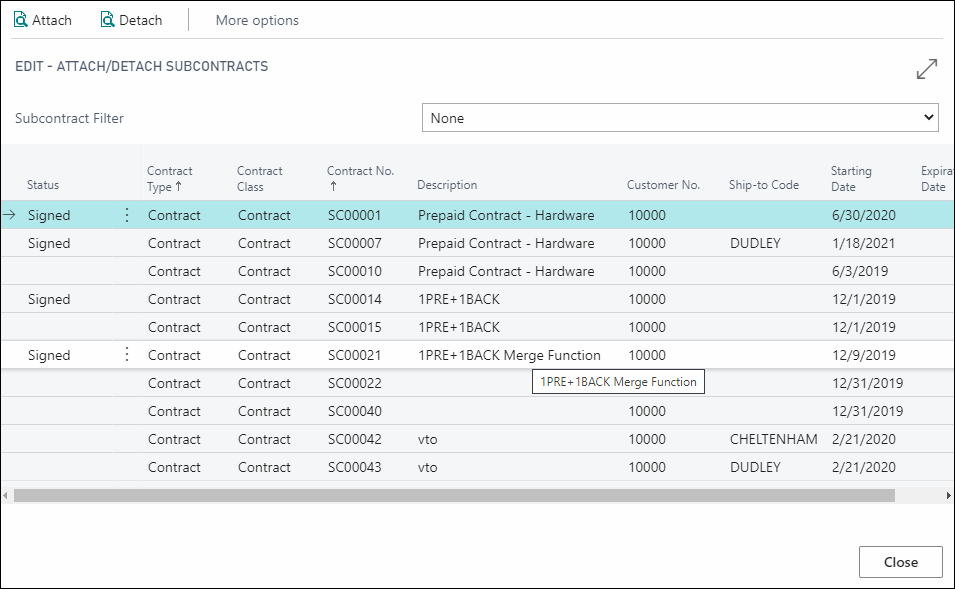
Task: Click description of contract SC00010
Action: click(x=506, y=271)
